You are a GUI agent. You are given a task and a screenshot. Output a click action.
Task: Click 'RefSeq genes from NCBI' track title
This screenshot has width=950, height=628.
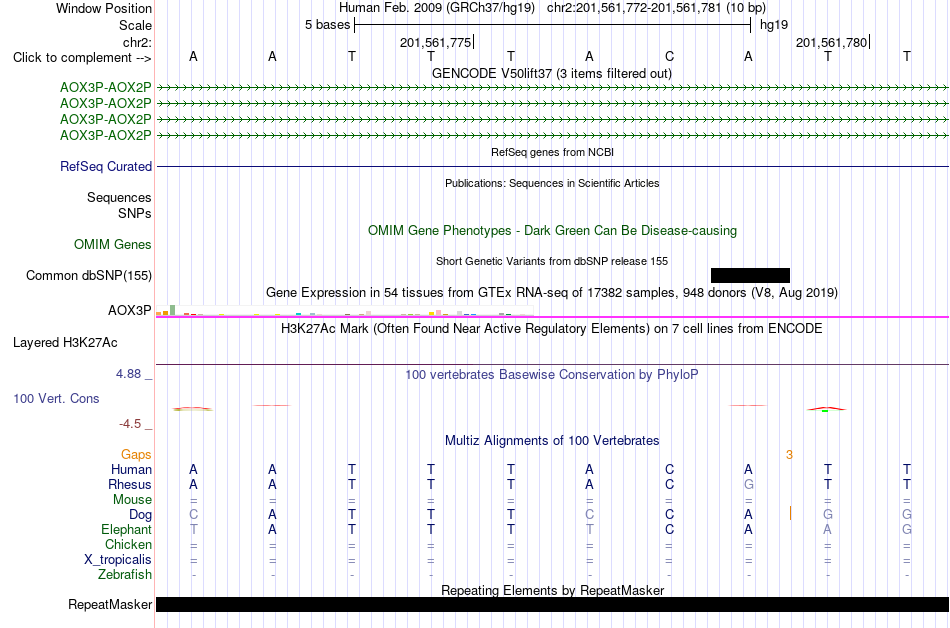pyautogui.click(x=552, y=153)
